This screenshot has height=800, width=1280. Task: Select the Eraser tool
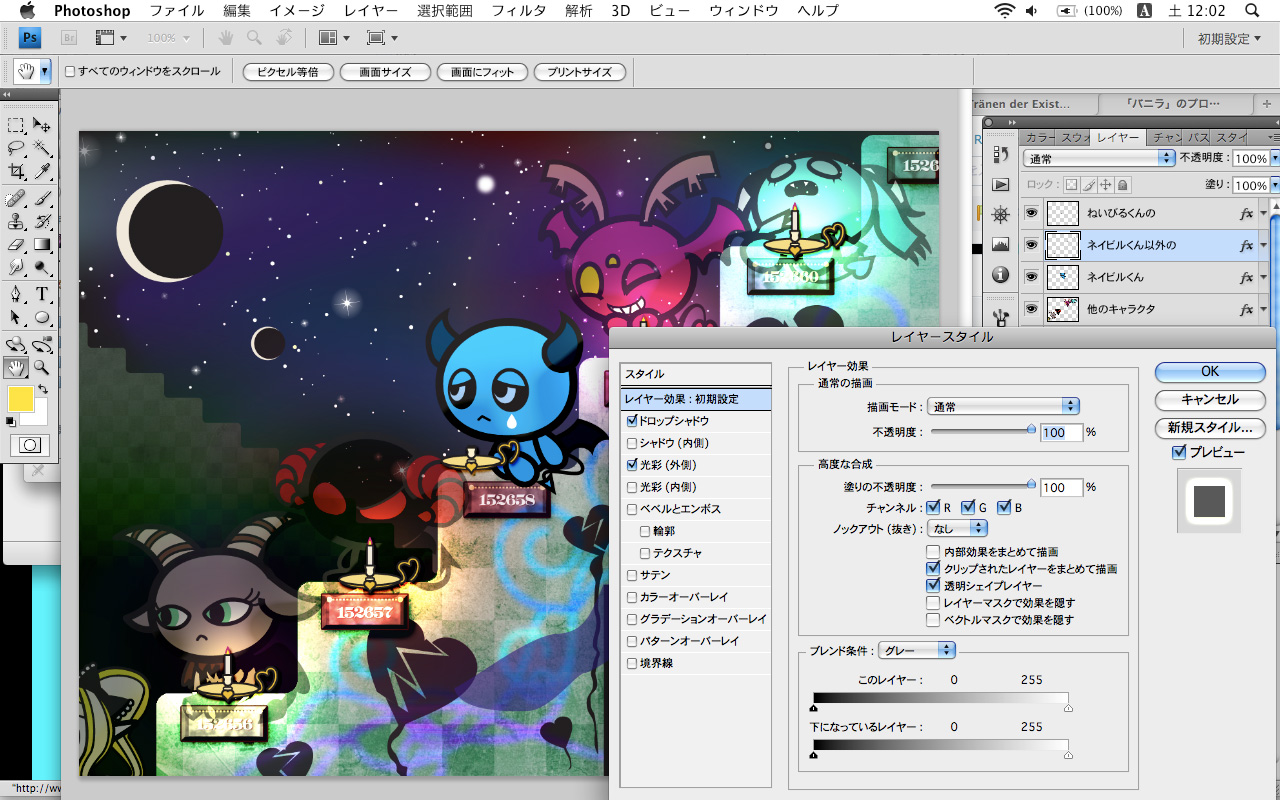pos(16,244)
